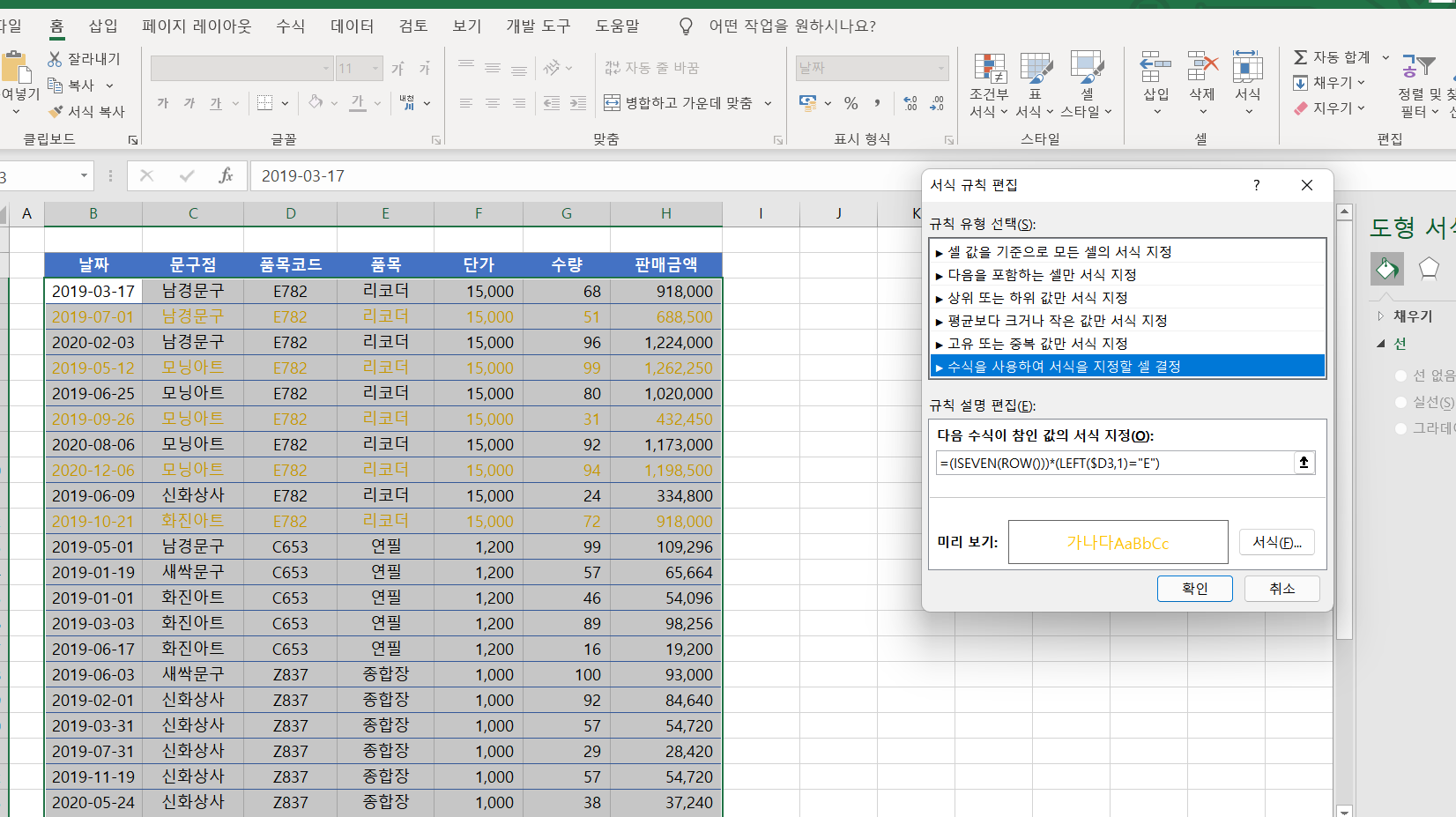Image resolution: width=1456 pixels, height=817 pixels.
Task: Click the collapse dialog range selector icon
Action: pos(1304,463)
